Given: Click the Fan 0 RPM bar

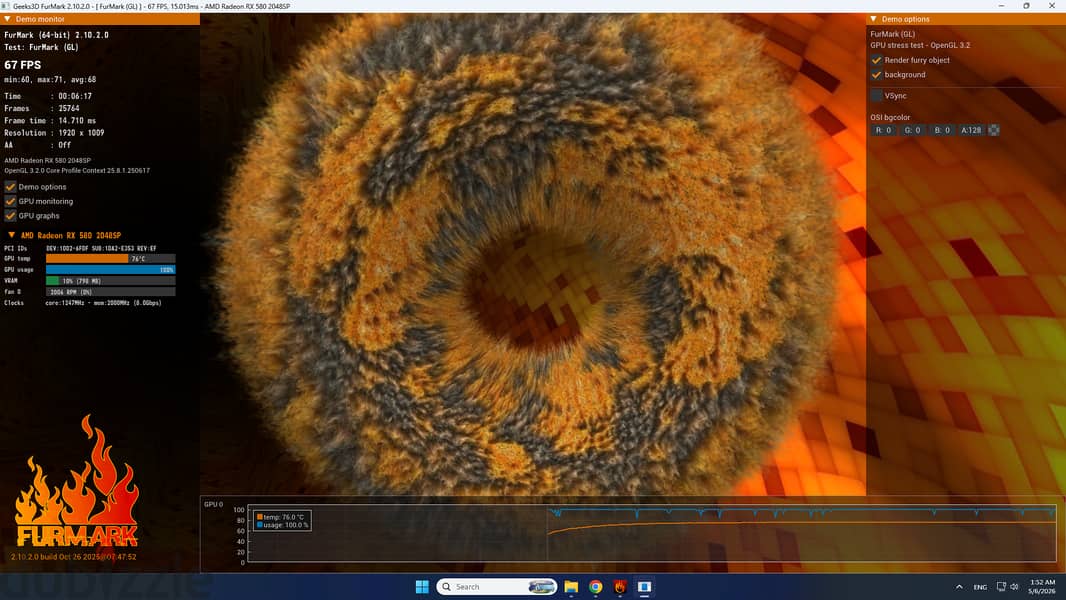Looking at the screenshot, I should coord(111,292).
